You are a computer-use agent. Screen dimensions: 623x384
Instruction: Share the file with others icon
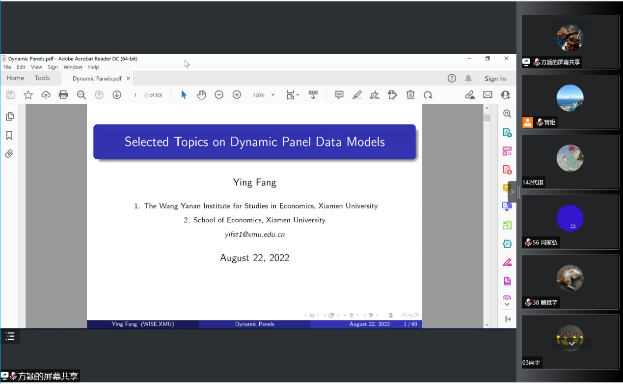[505, 95]
